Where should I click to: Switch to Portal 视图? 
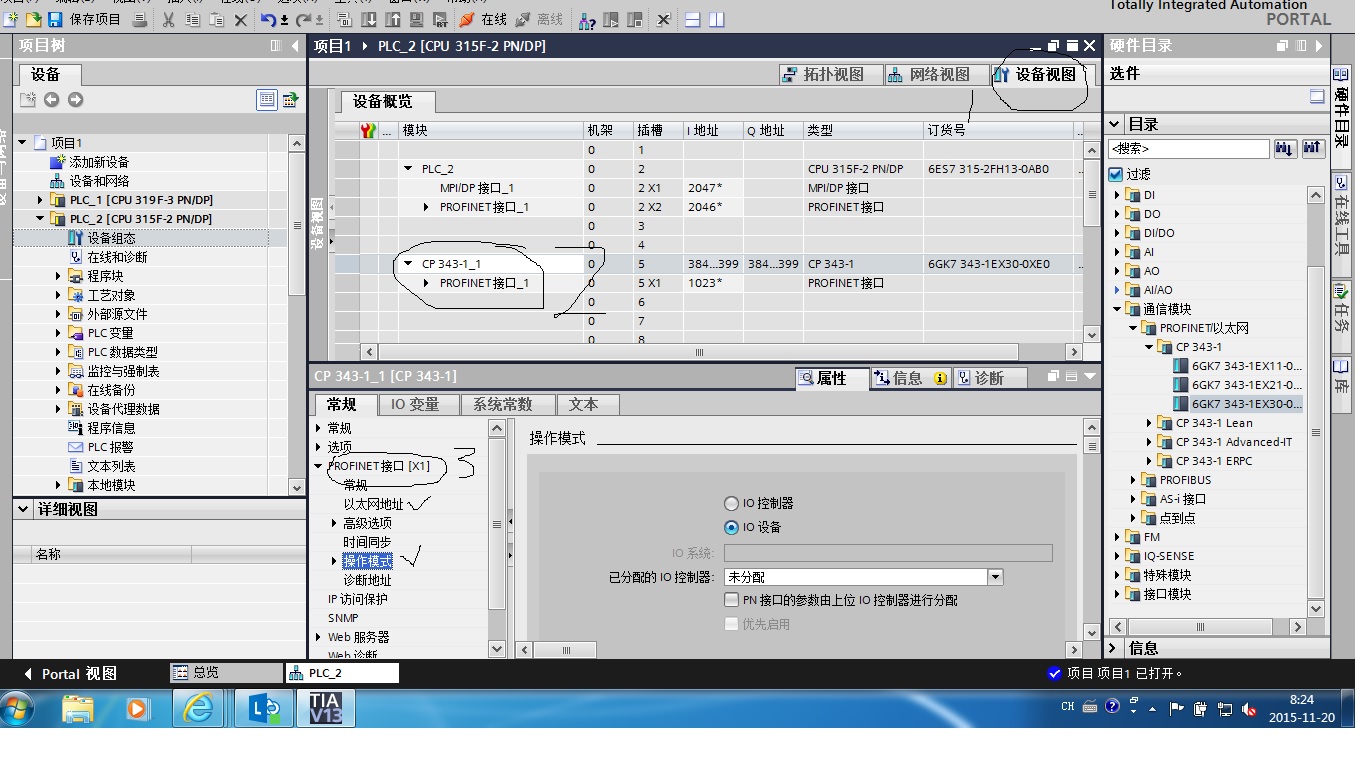[x=71, y=674]
